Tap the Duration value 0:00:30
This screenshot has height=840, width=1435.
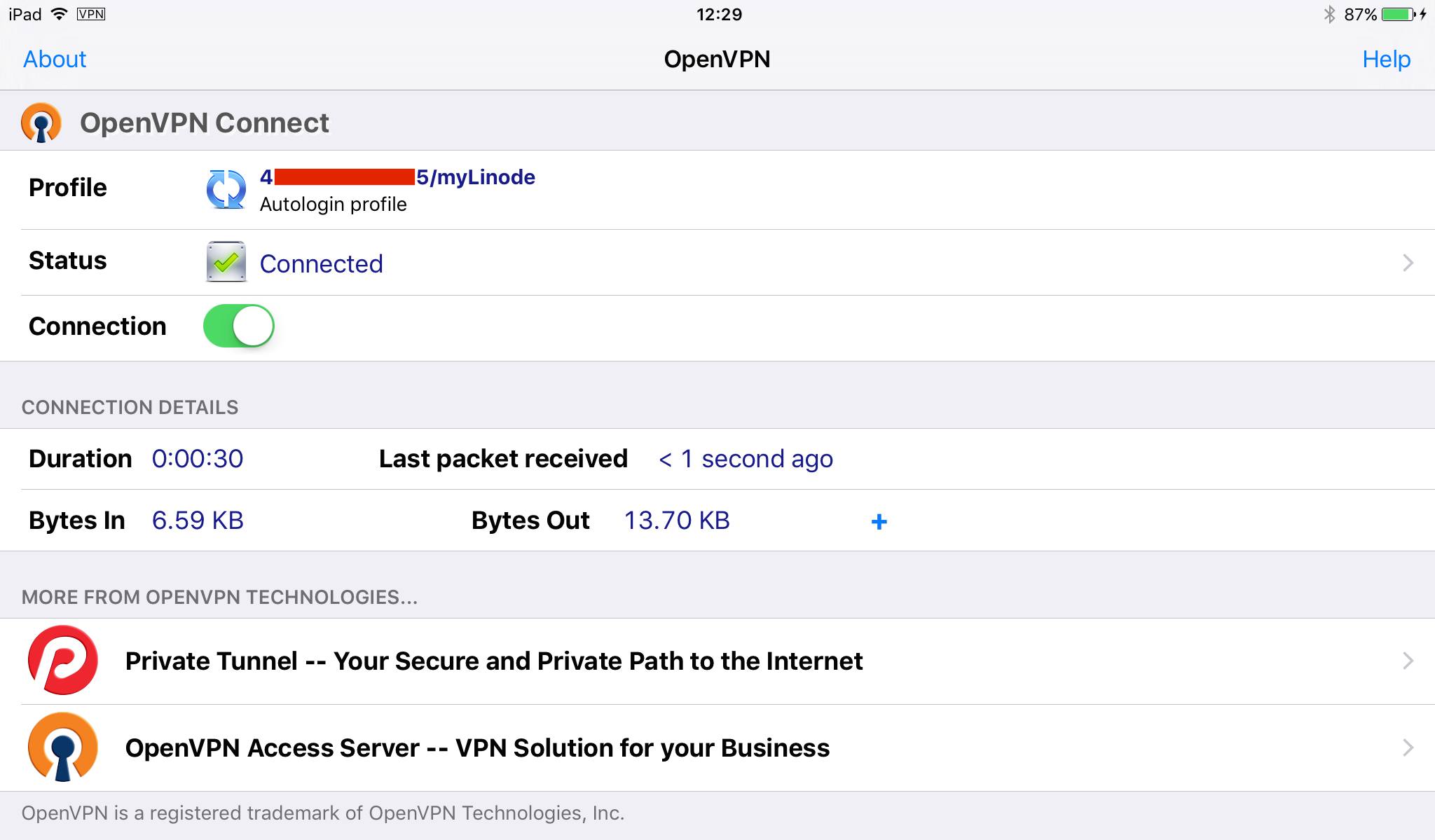coord(198,458)
